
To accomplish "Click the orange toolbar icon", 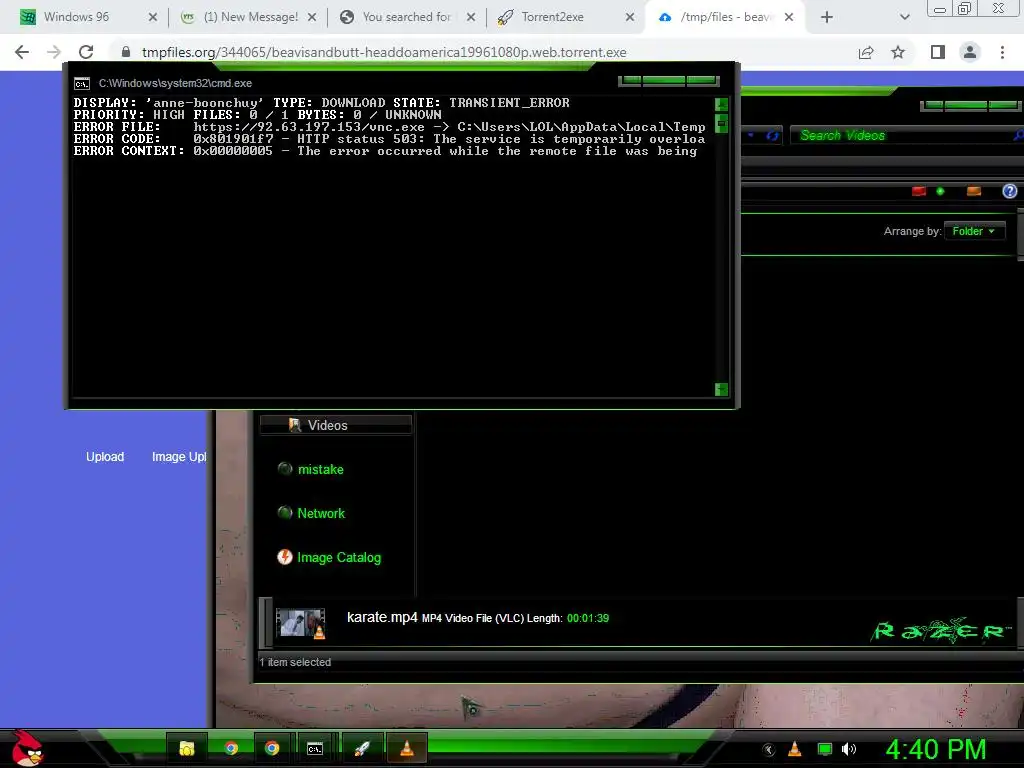I will click(974, 191).
